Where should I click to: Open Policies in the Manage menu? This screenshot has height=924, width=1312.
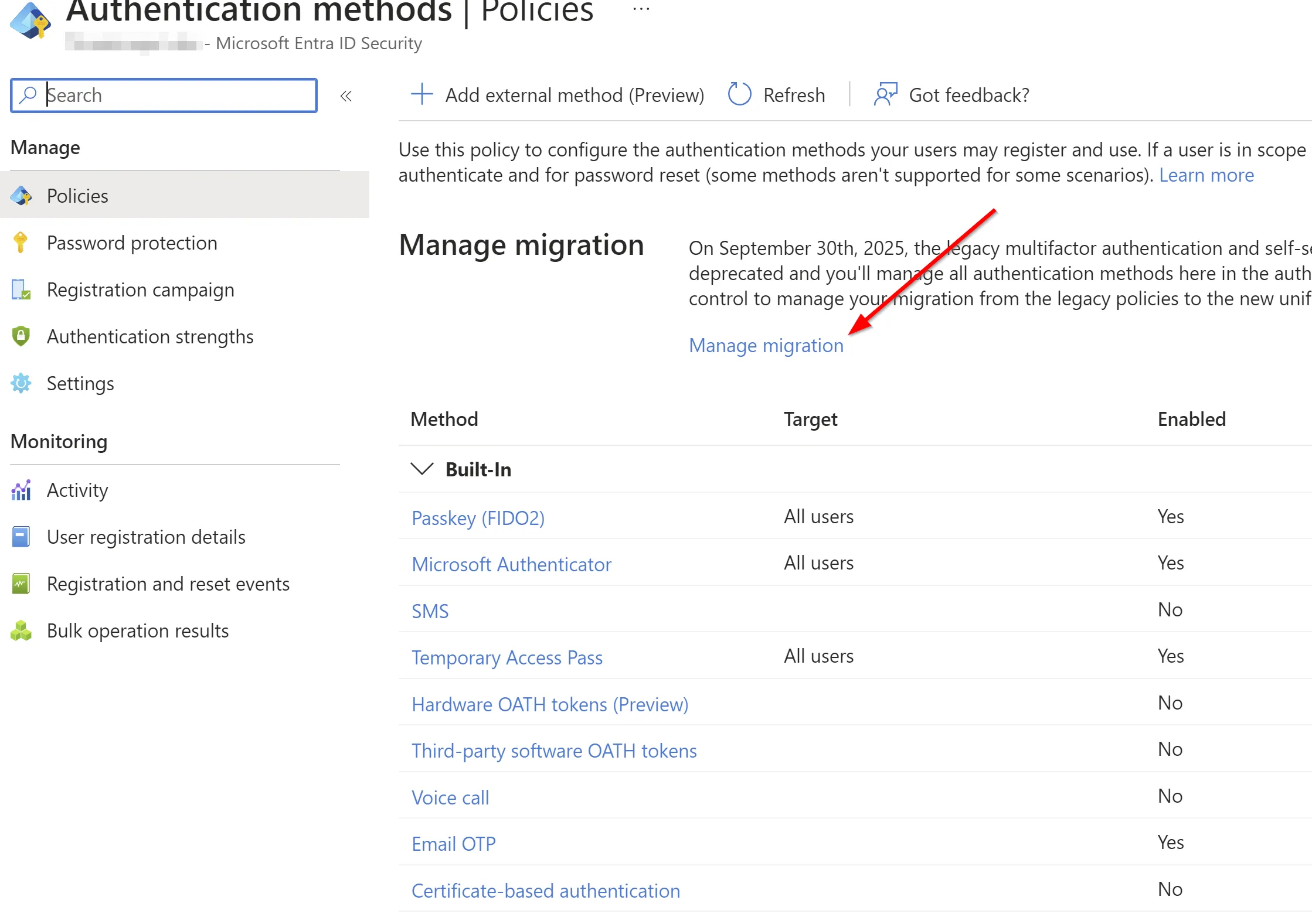click(185, 196)
